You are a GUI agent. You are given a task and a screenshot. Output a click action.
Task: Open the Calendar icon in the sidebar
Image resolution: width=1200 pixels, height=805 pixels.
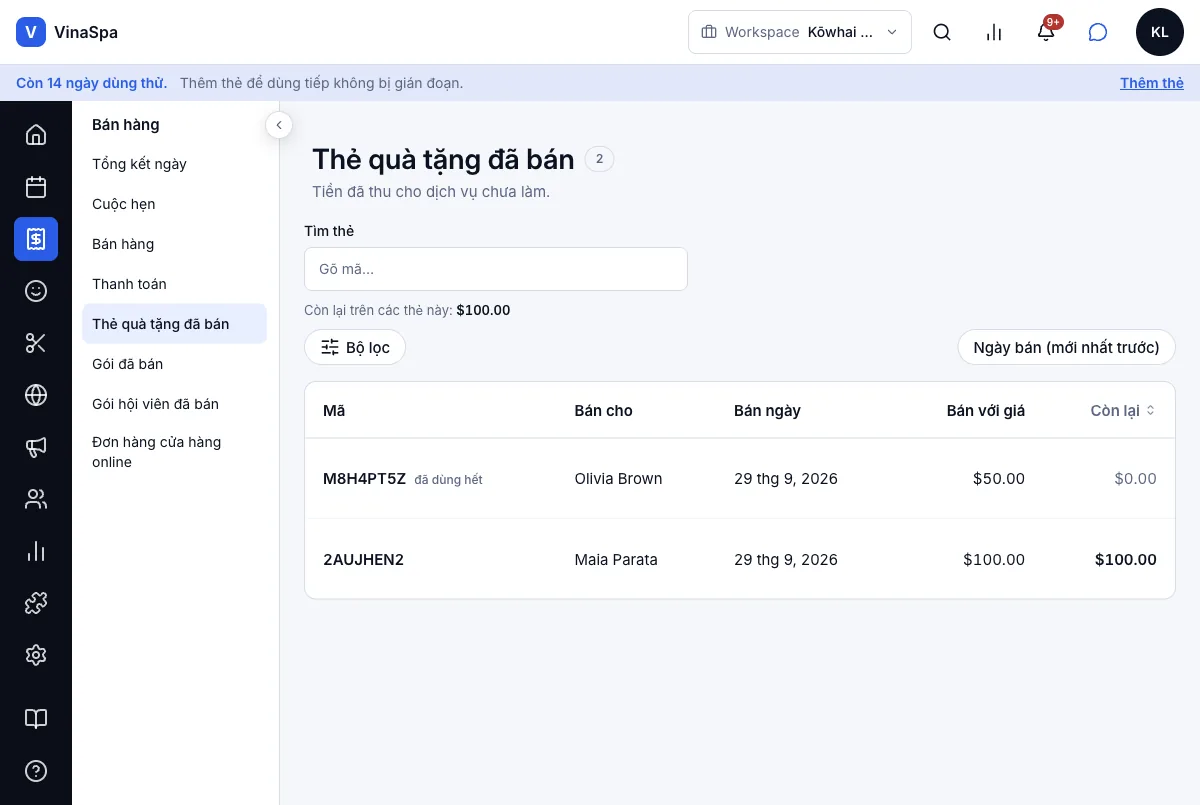pyautogui.click(x=36, y=187)
